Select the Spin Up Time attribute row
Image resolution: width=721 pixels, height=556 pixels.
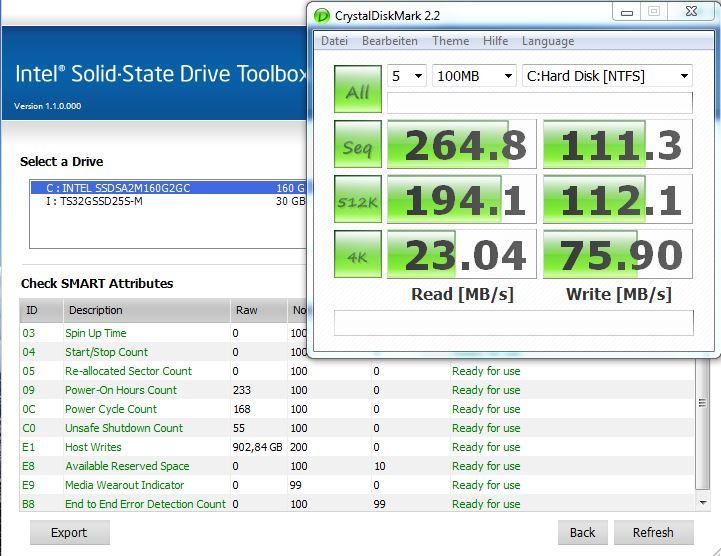(164, 333)
